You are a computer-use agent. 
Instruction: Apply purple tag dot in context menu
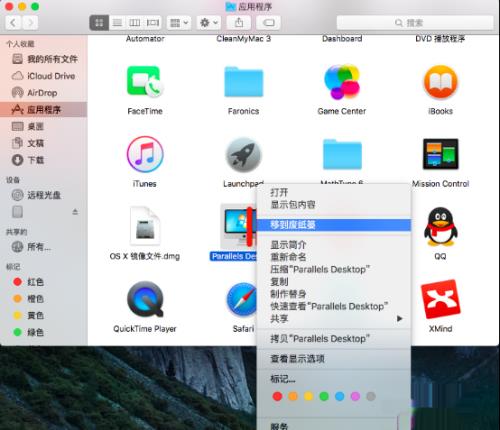(x=355, y=396)
